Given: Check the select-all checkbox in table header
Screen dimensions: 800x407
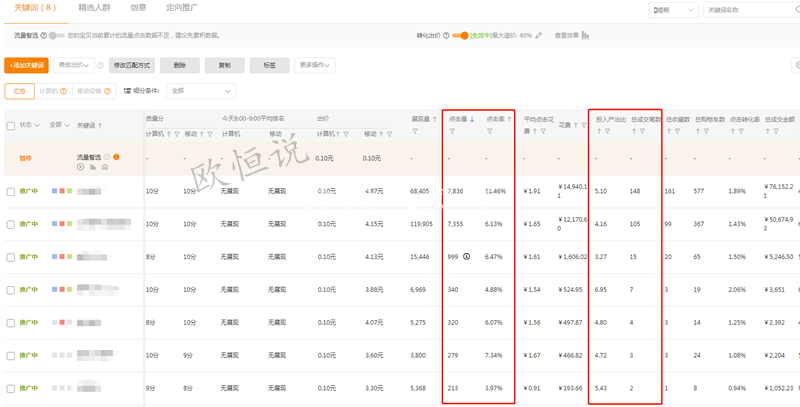Looking at the screenshot, I should (11, 126).
